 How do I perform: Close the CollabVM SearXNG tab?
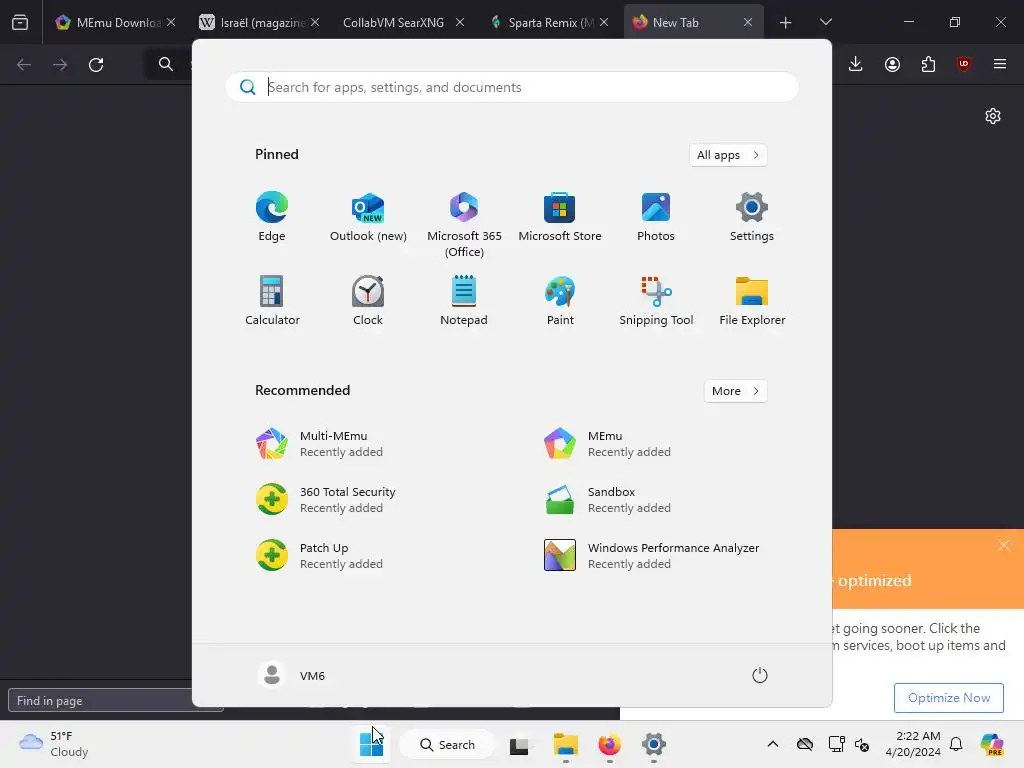point(460,22)
